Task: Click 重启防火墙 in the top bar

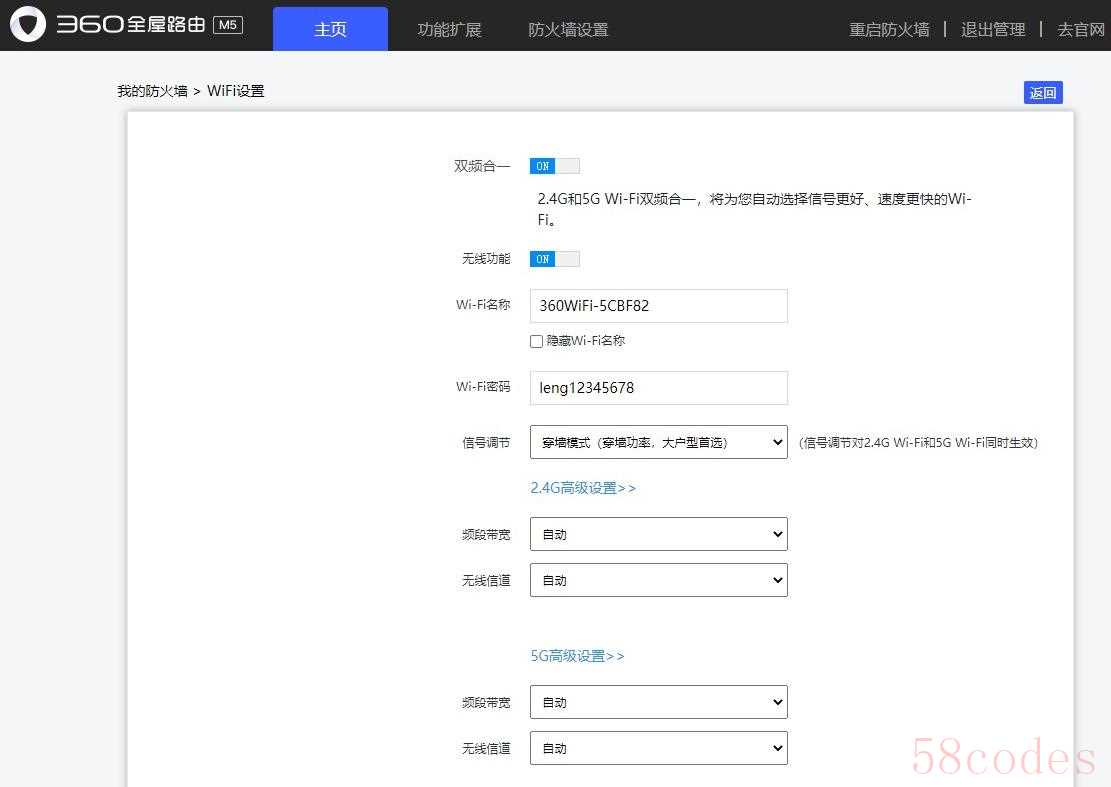Action: click(x=889, y=30)
